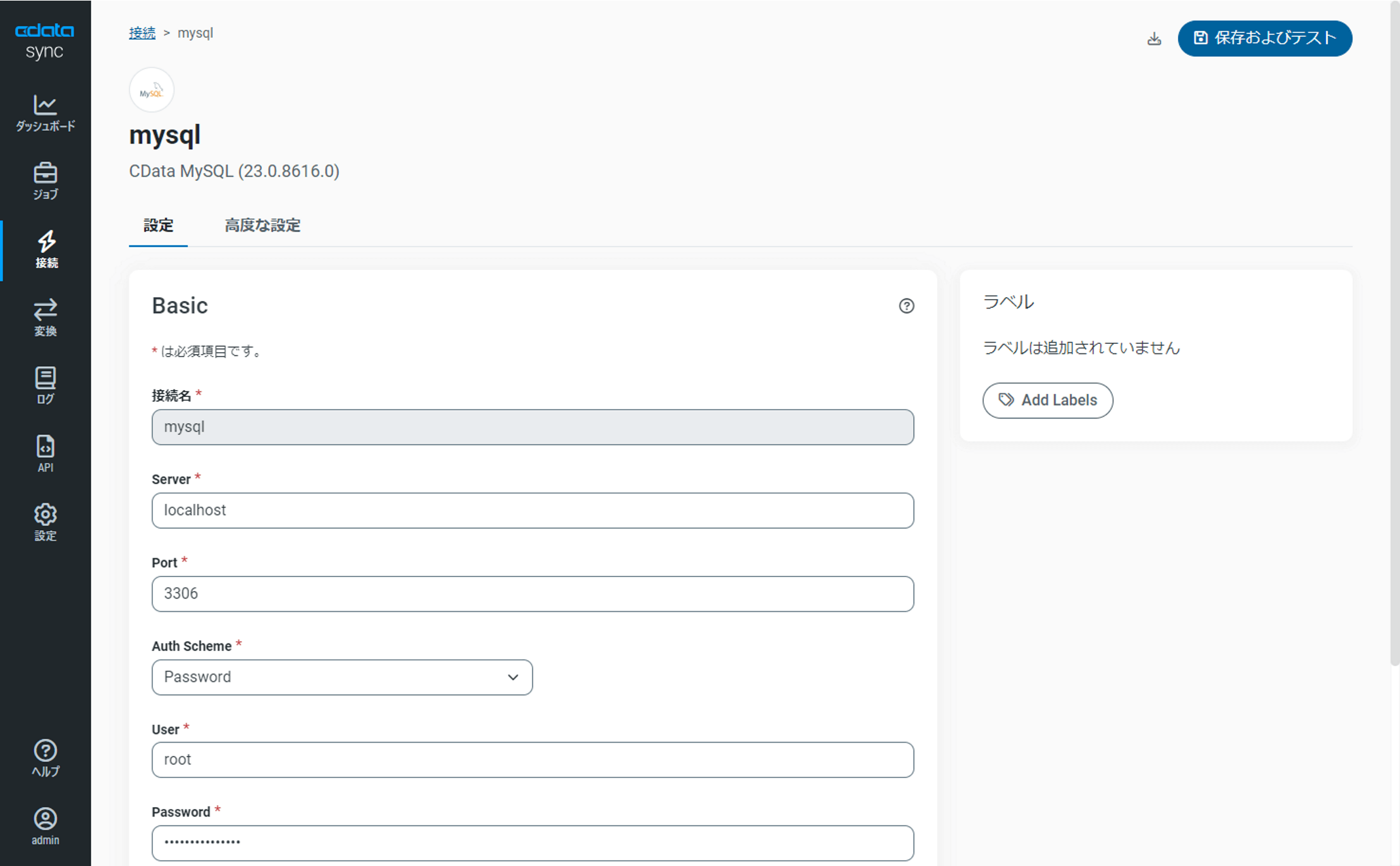This screenshot has height=866, width=1400.
Task: Open the Logs sidebar icon
Action: pyautogui.click(x=45, y=385)
